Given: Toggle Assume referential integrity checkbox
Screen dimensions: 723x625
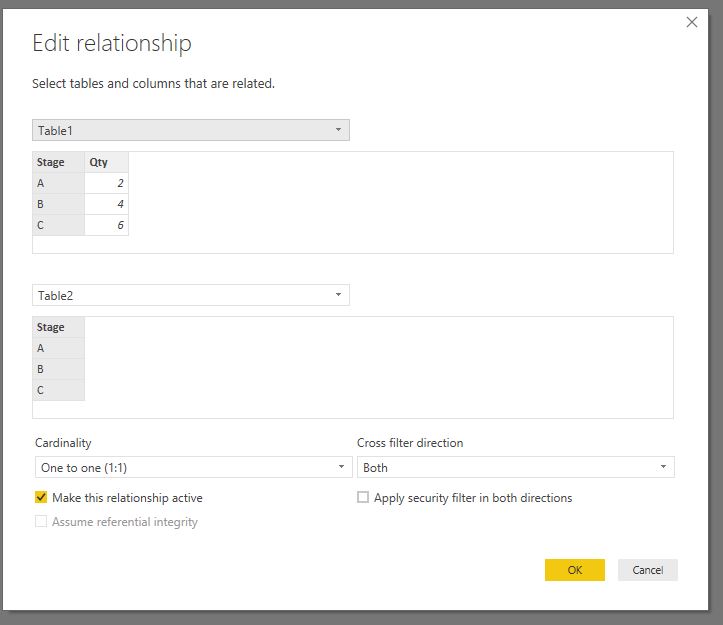Looking at the screenshot, I should click(x=41, y=521).
